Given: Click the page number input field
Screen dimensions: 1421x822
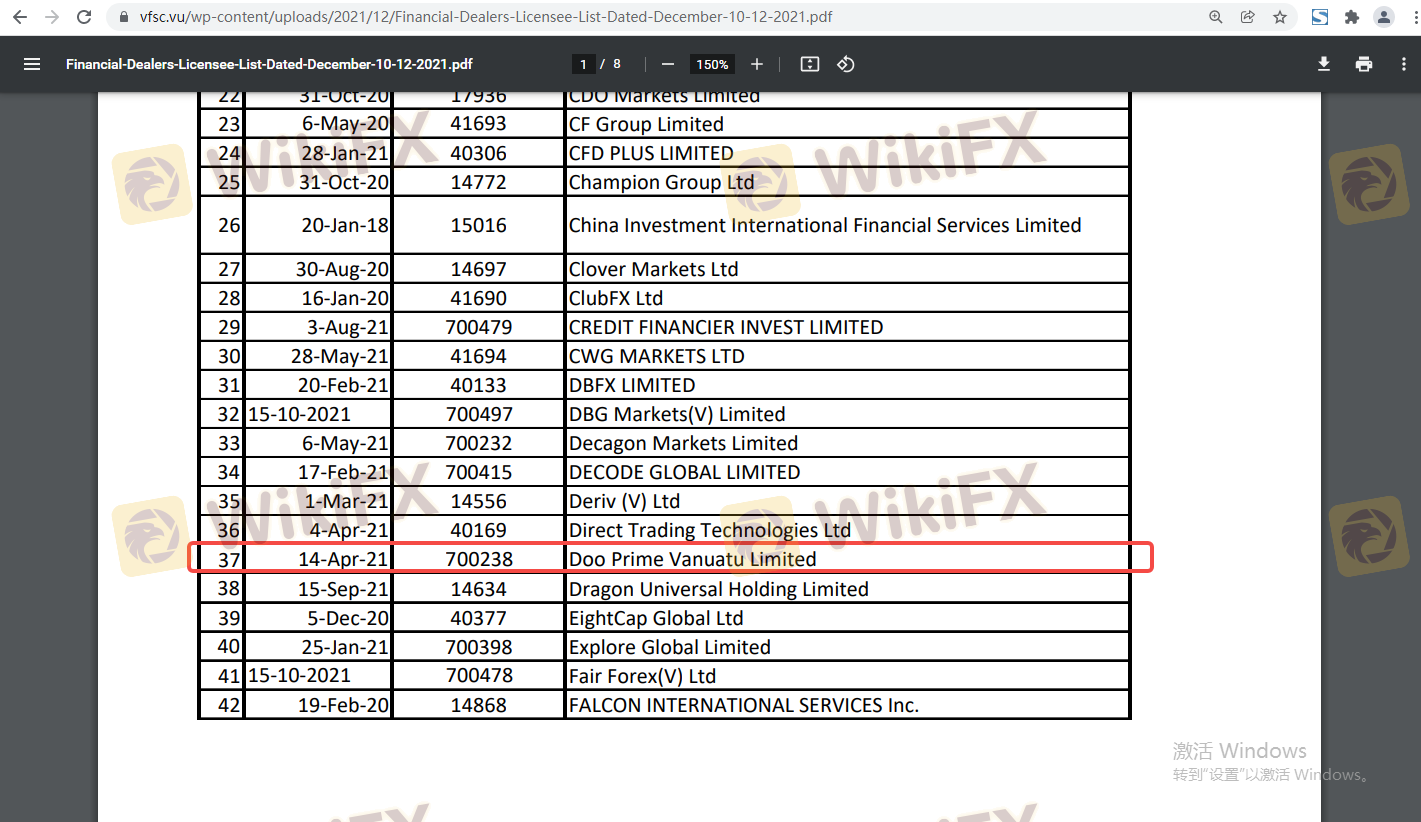Looking at the screenshot, I should click(x=584, y=64).
